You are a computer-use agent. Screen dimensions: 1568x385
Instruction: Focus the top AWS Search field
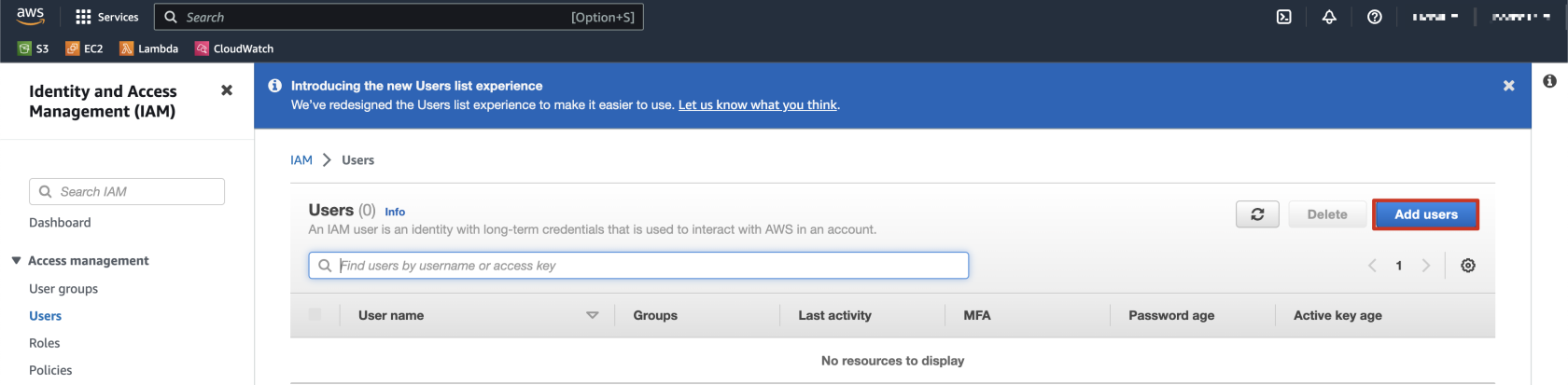tap(399, 17)
